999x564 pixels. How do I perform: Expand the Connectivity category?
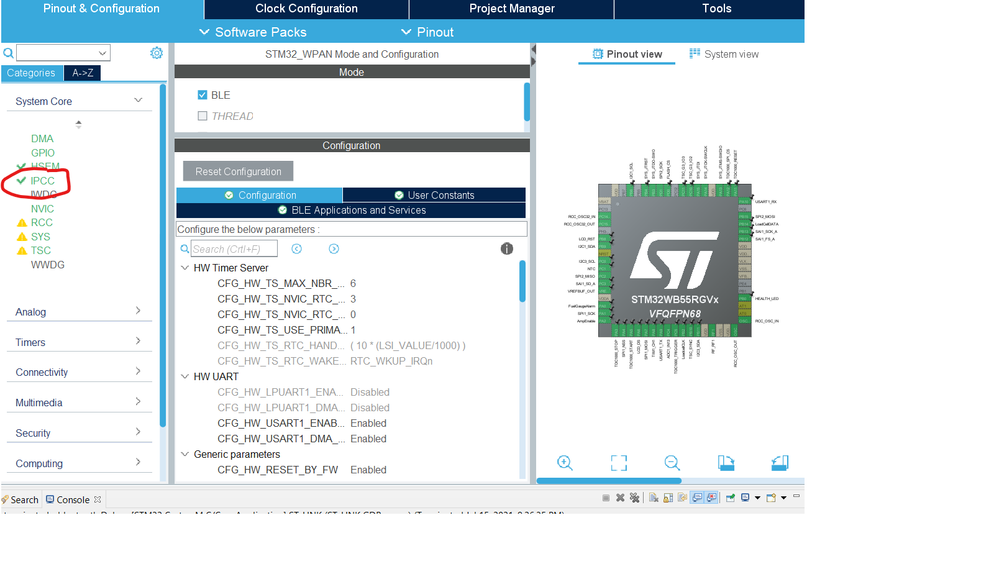point(138,371)
